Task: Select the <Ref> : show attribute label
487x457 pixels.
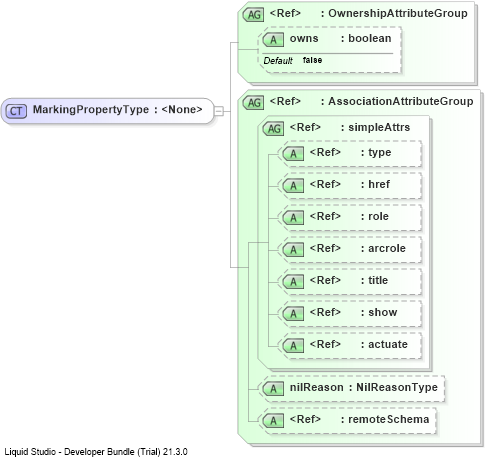Action: coord(353,312)
